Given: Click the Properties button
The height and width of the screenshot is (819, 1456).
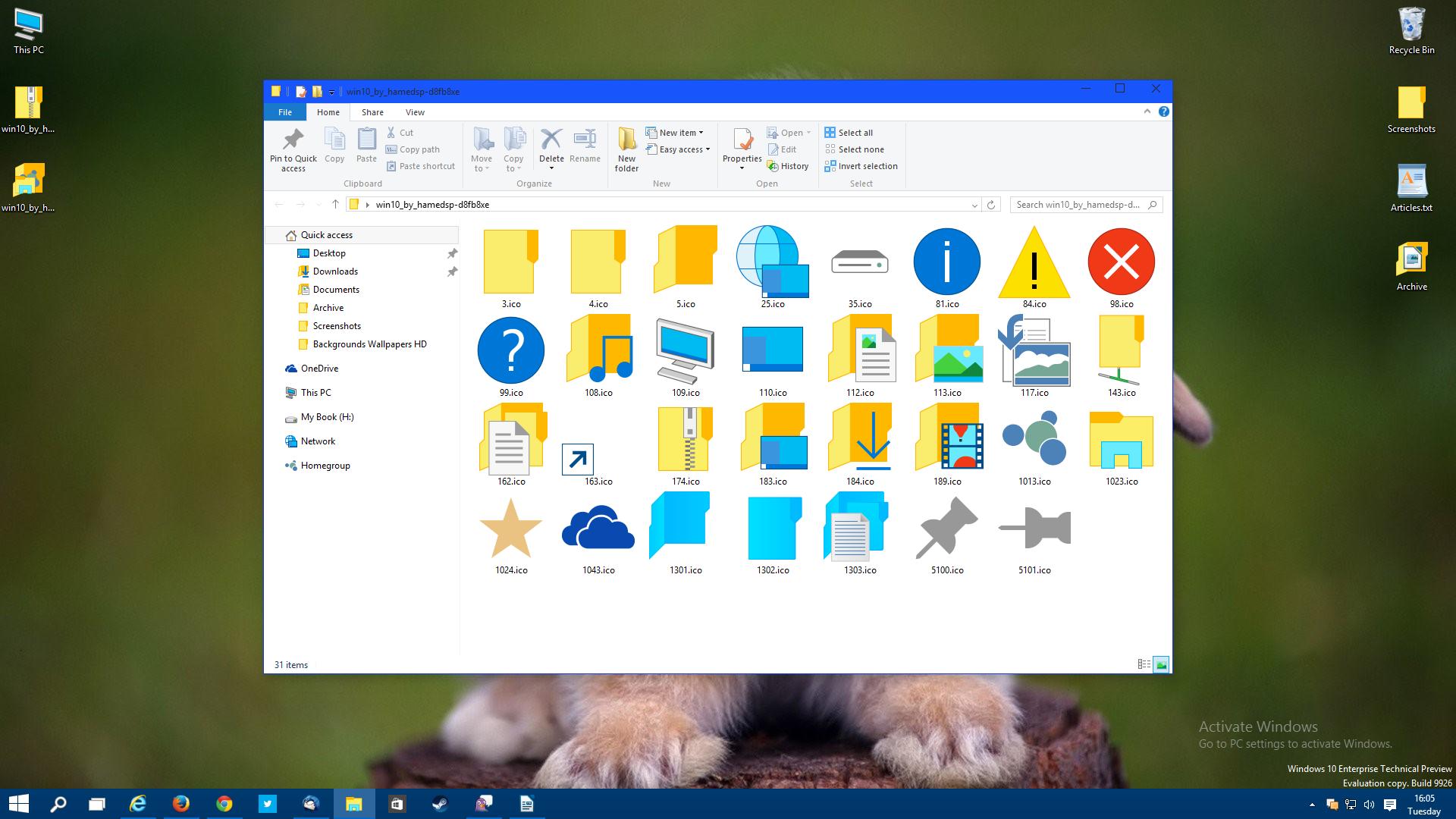Looking at the screenshot, I should (x=743, y=148).
